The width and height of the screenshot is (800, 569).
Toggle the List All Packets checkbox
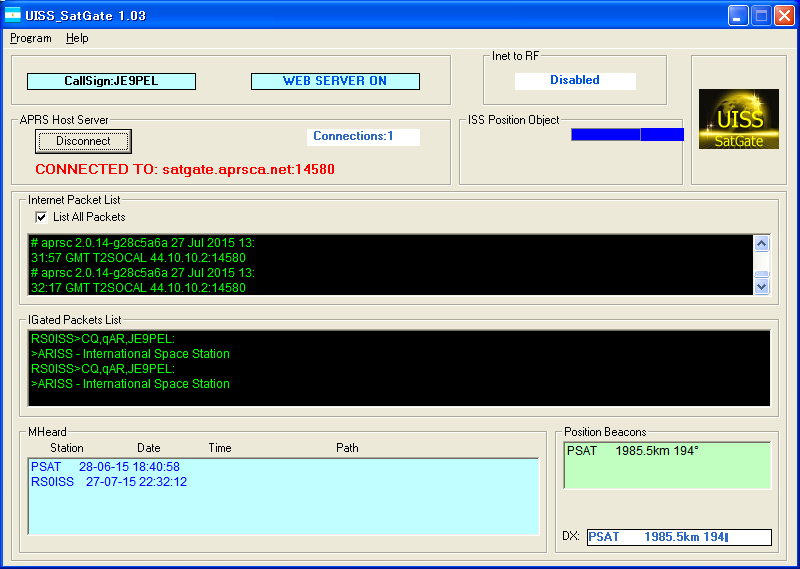click(41, 217)
